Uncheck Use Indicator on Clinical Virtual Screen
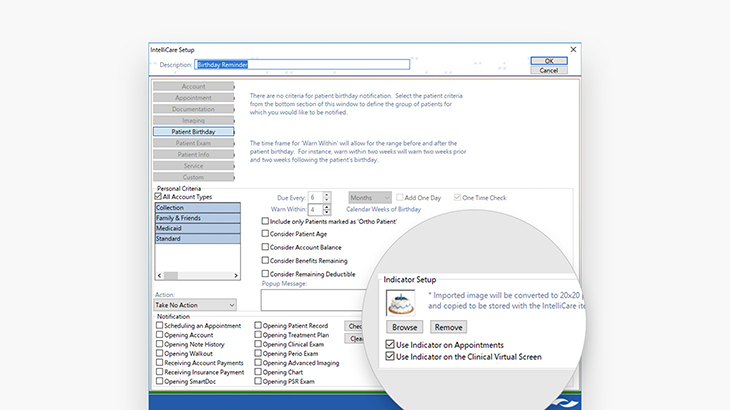Screen dimensions: 730x410 pos(390,356)
